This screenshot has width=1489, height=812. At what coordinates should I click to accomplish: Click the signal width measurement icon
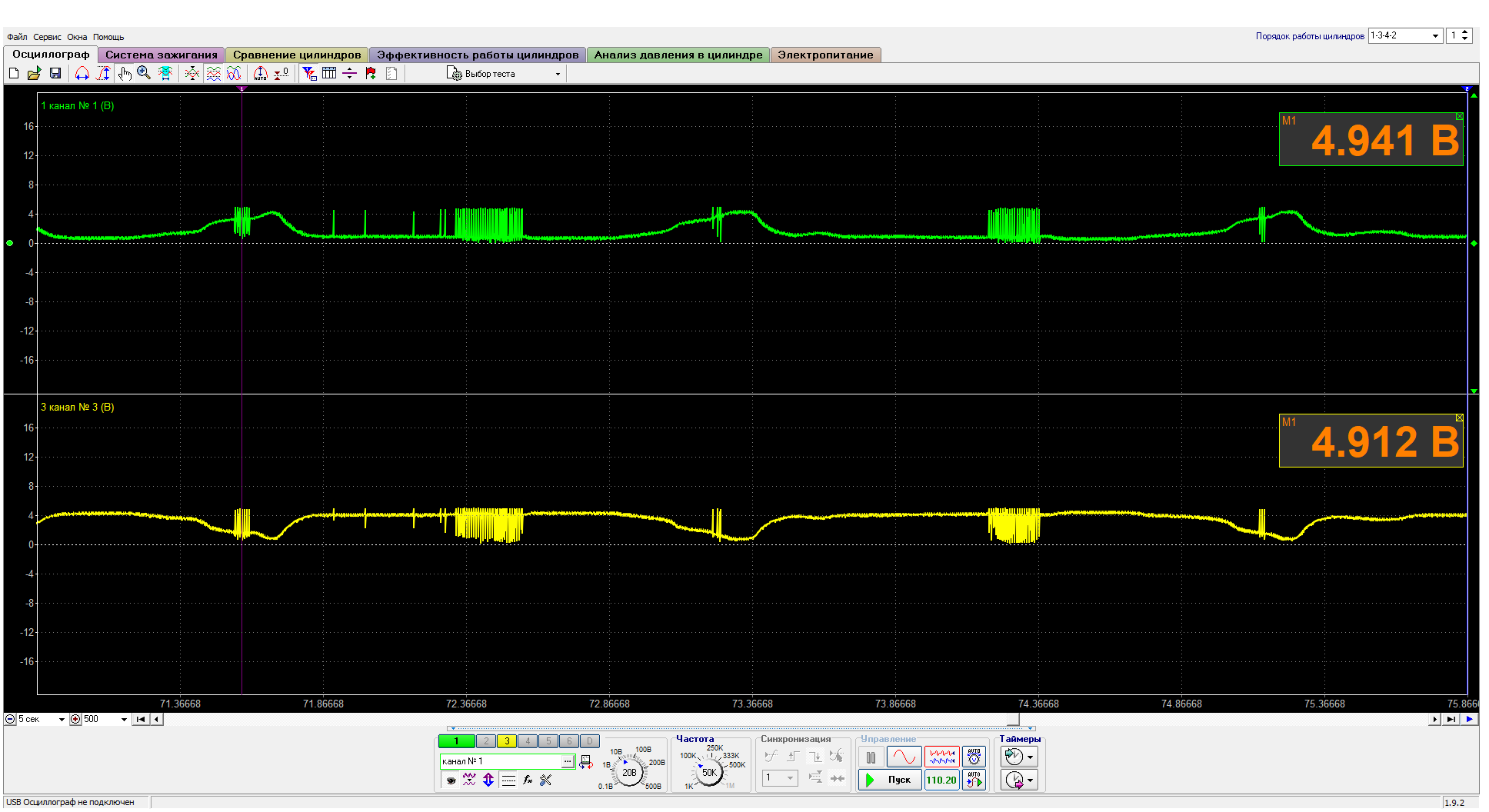point(165,73)
